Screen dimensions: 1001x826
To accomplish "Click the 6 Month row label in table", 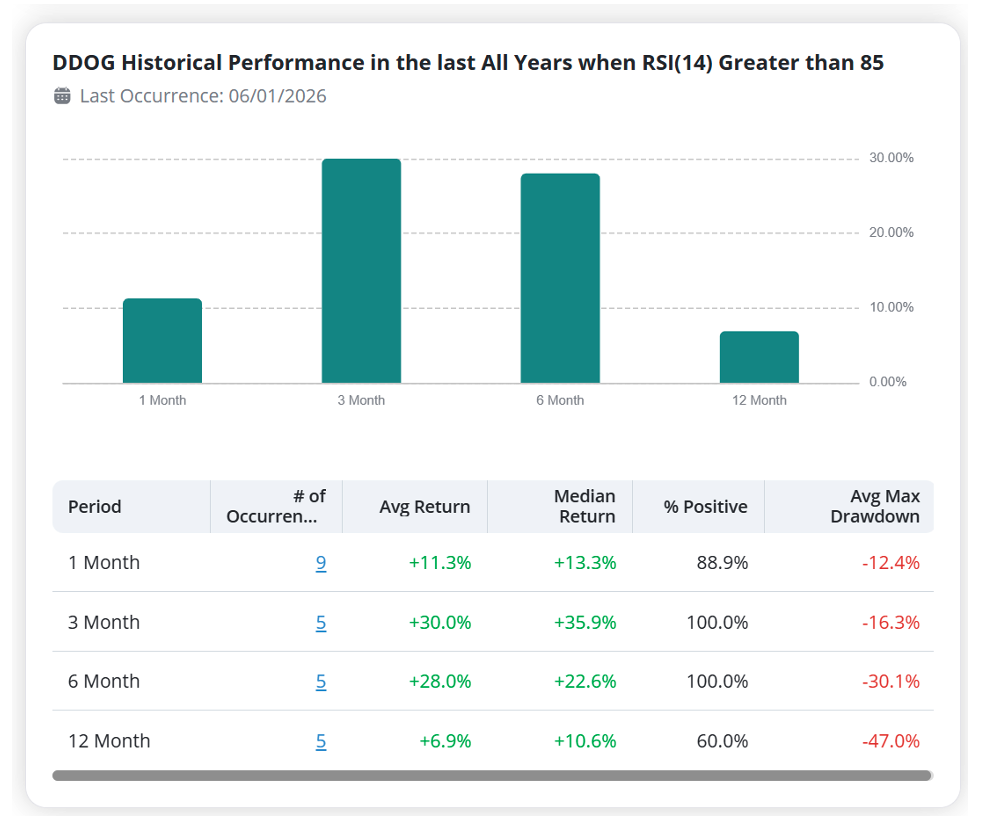I will coord(104,682).
